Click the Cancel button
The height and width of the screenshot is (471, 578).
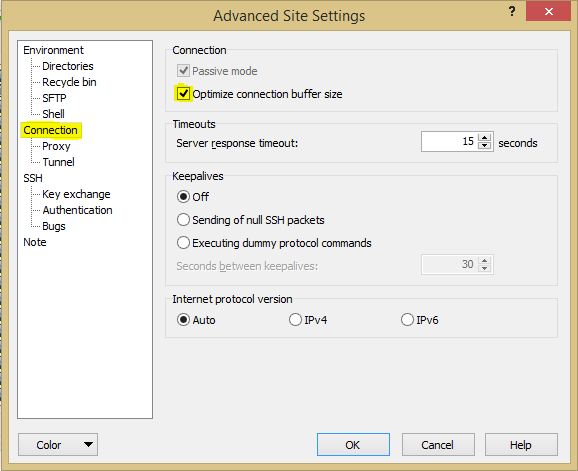pyautogui.click(x=438, y=445)
